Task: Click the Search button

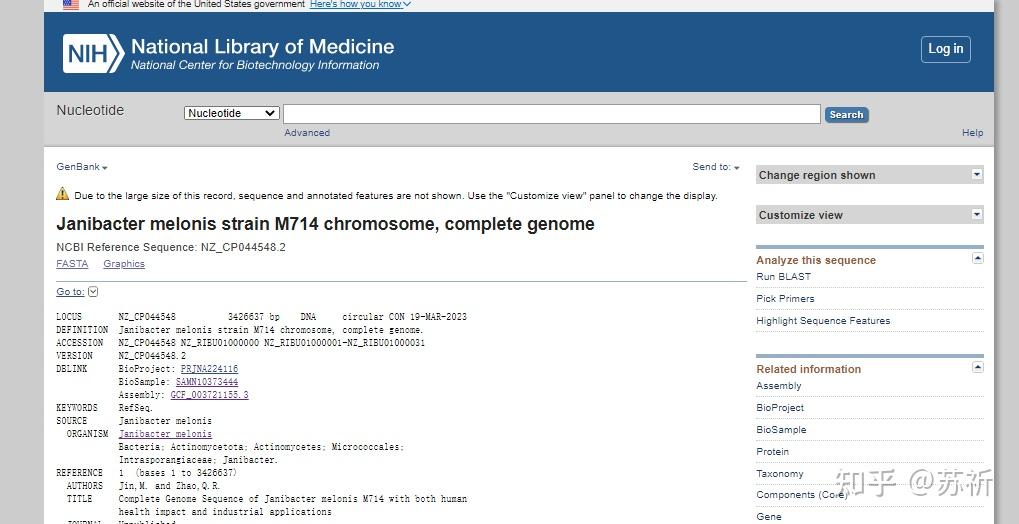Action: (846, 115)
